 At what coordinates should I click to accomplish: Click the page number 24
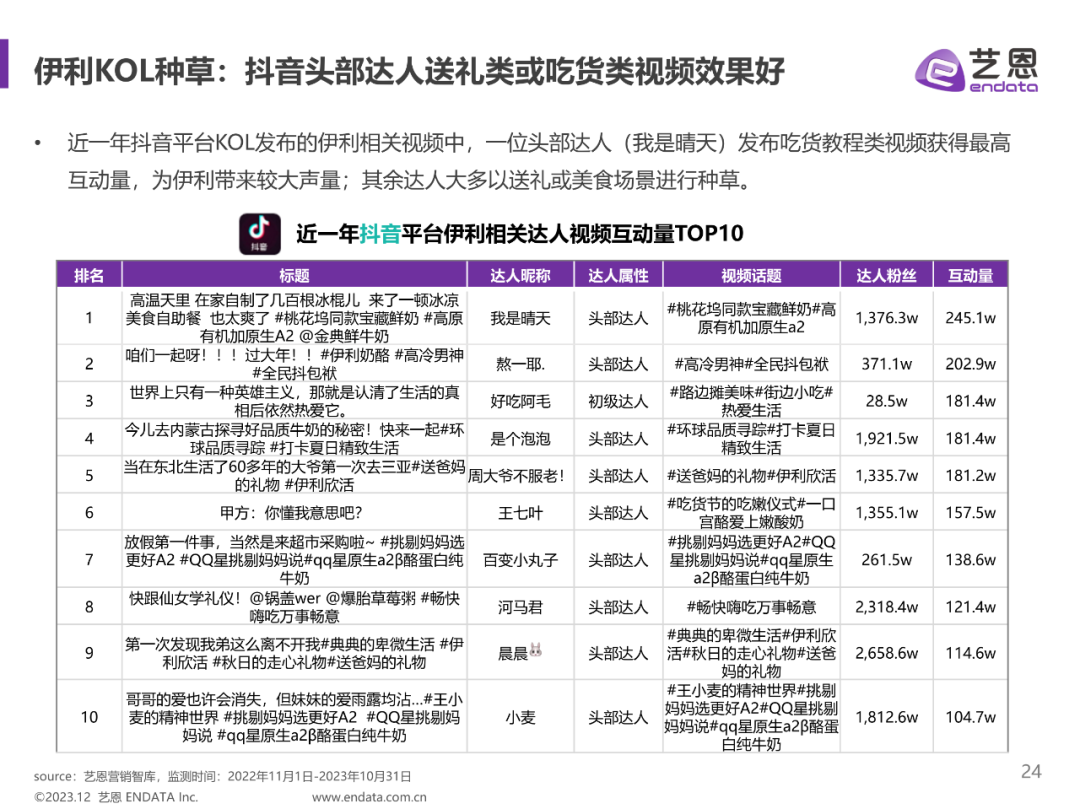(1030, 771)
